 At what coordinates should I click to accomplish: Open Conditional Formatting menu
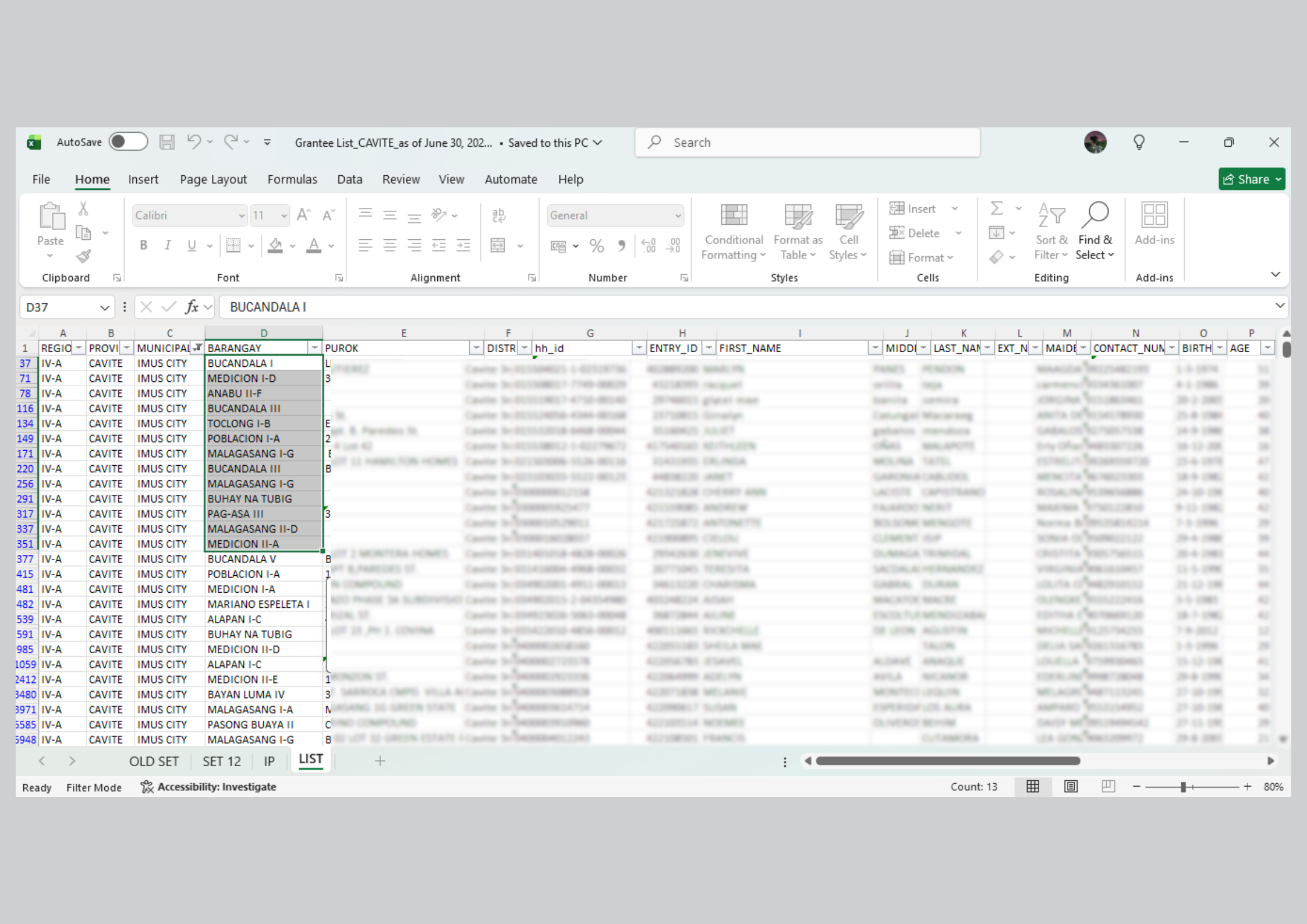tap(733, 232)
